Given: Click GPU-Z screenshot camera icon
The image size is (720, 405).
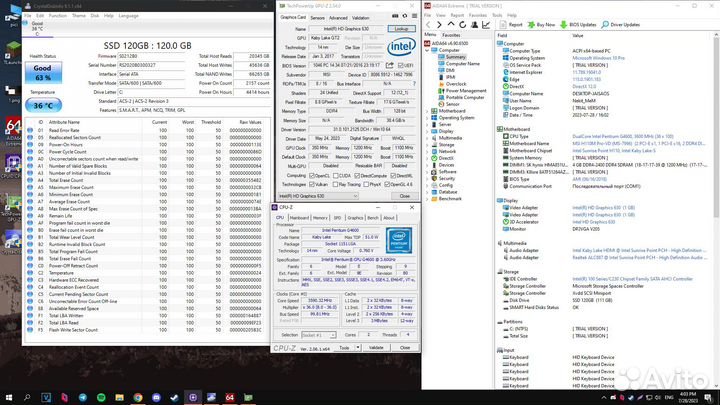Looking at the screenshot, I should 395,16.
